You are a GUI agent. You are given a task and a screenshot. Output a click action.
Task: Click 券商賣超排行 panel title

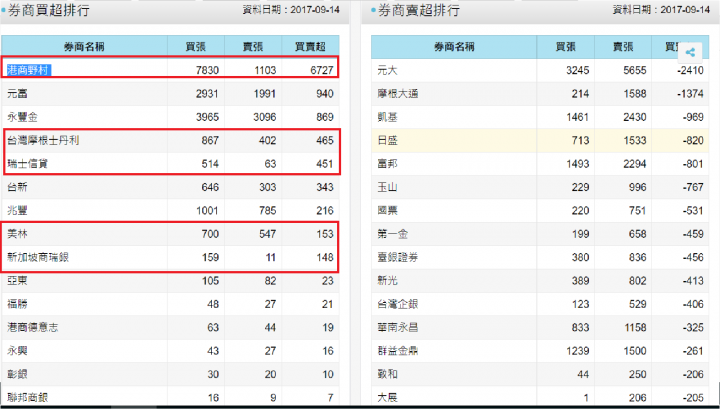(x=419, y=10)
